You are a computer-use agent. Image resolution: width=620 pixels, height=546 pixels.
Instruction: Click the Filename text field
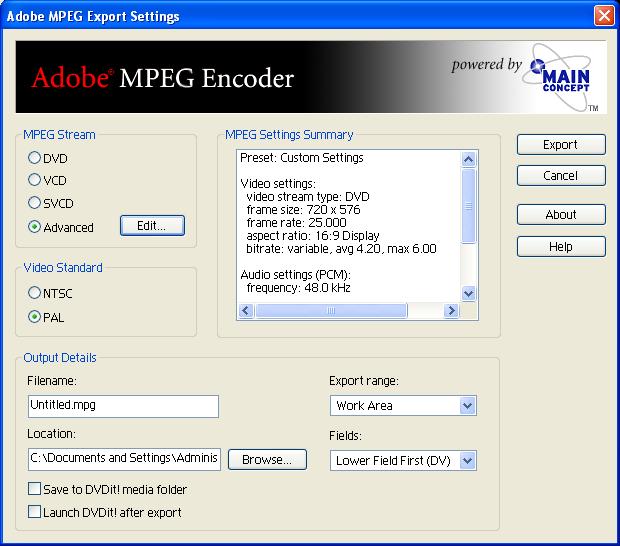(123, 406)
